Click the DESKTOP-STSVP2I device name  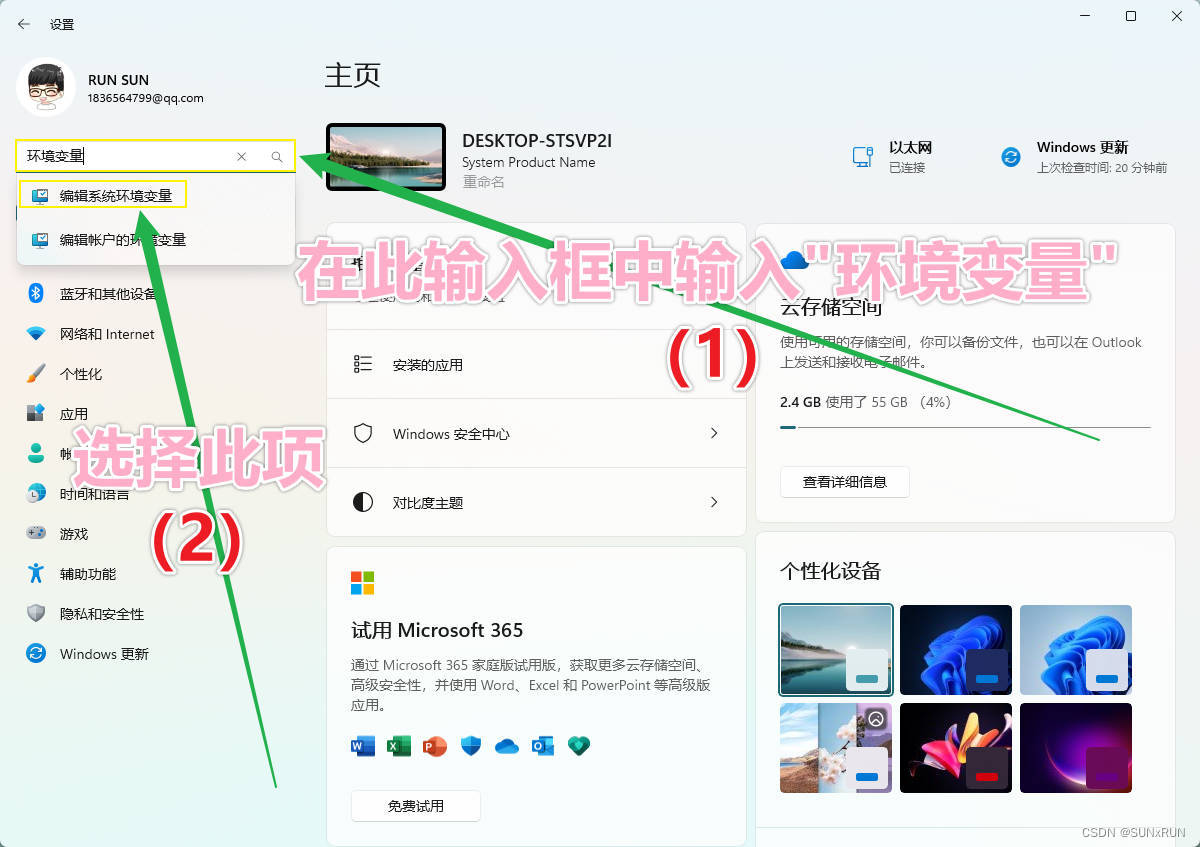click(x=537, y=141)
